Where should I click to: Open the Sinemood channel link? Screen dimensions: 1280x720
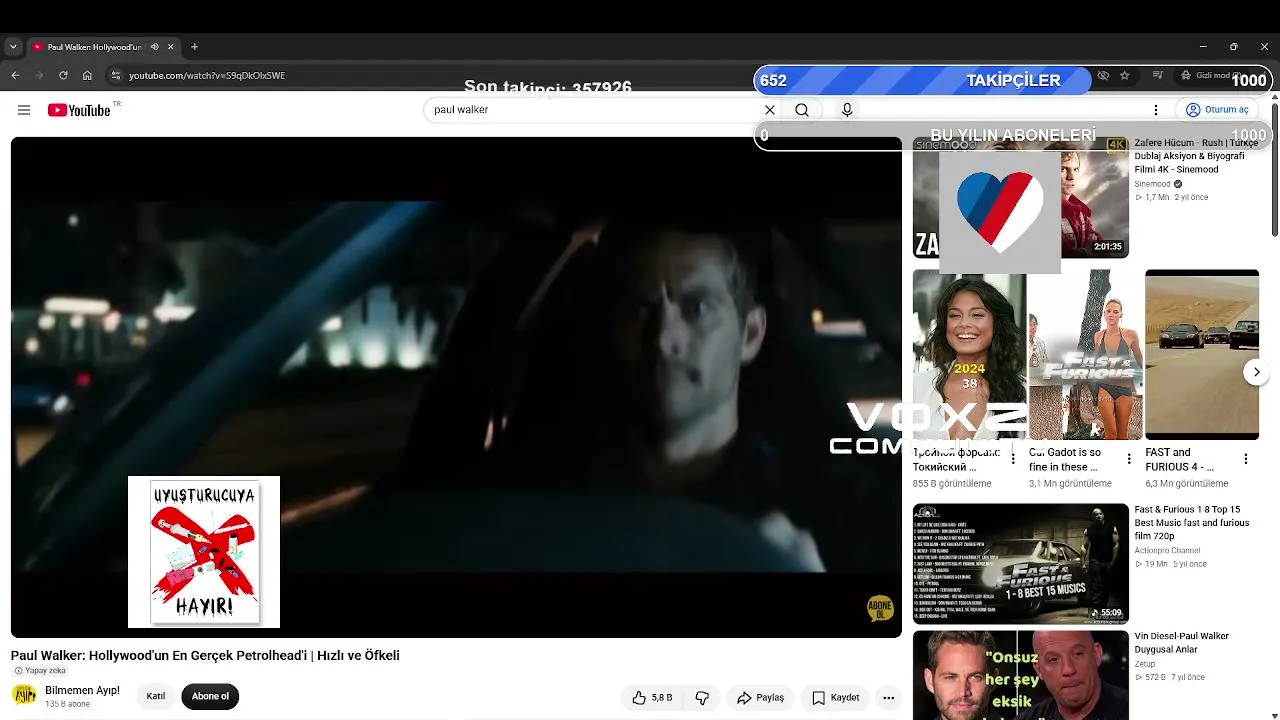[x=1152, y=184]
